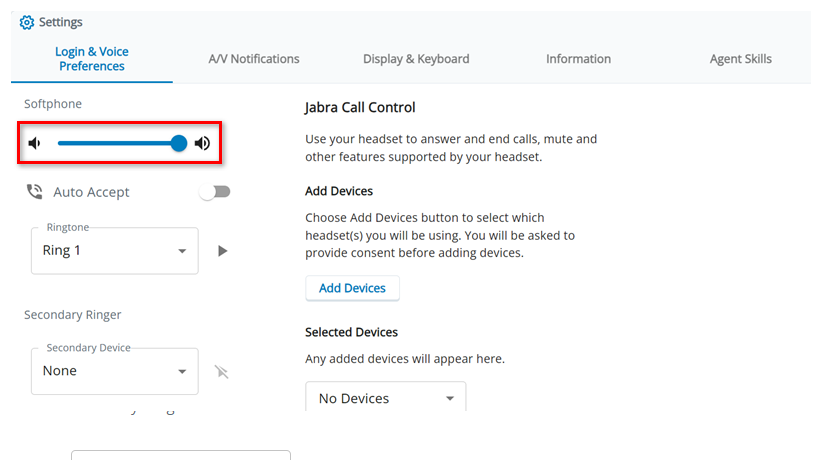The height and width of the screenshot is (460, 813).
Task: Click the high volume speaker icon
Action: click(x=202, y=143)
